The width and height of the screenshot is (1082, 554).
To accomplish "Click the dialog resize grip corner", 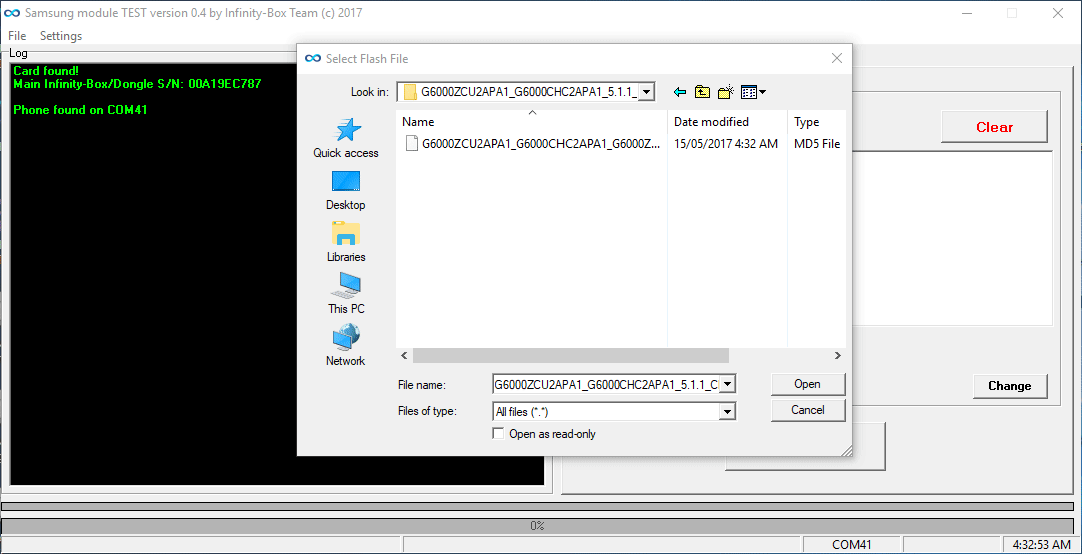I will pos(846,450).
